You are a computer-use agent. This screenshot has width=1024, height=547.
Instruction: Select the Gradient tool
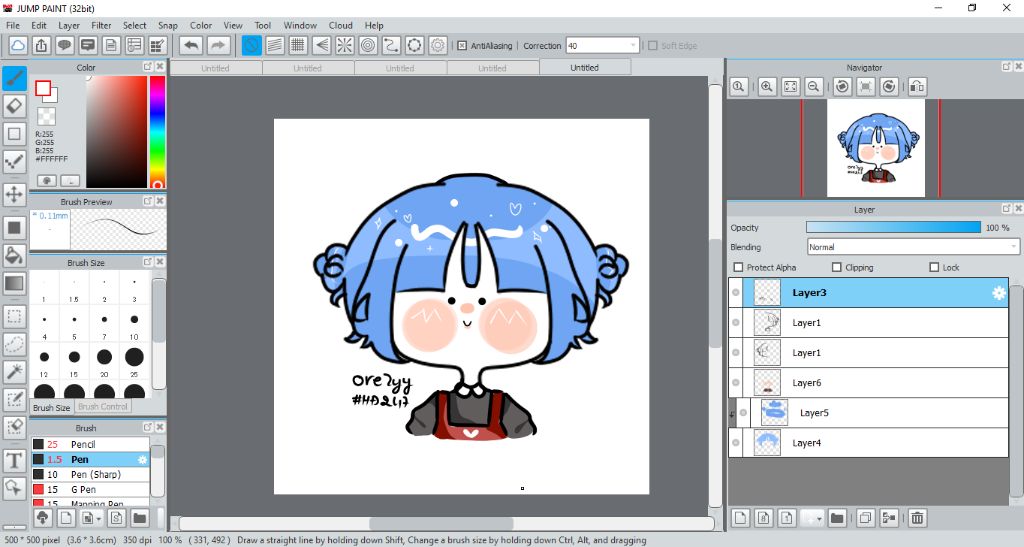(14, 284)
